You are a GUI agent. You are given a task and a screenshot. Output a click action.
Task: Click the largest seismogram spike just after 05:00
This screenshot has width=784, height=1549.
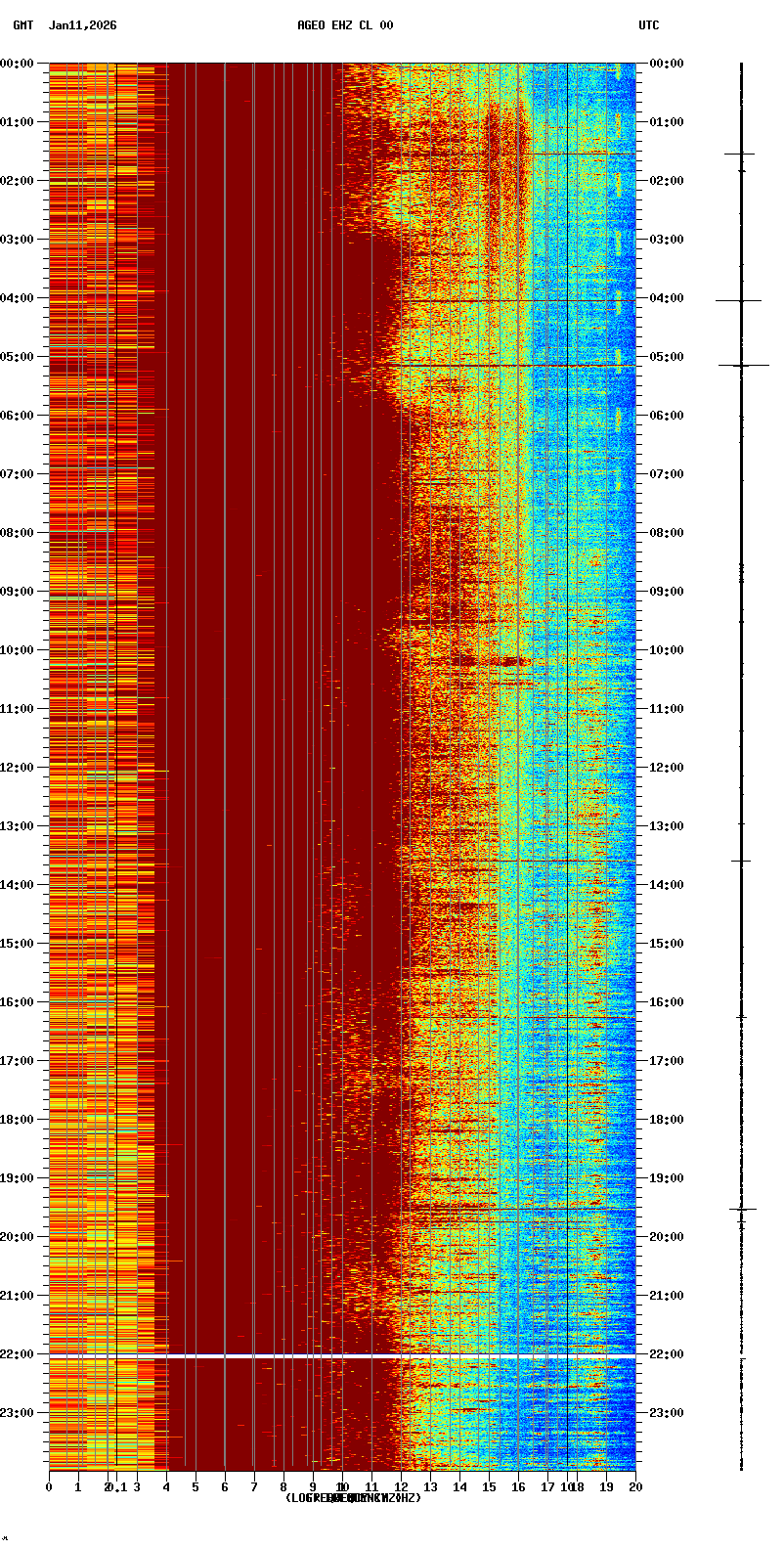pos(743,365)
